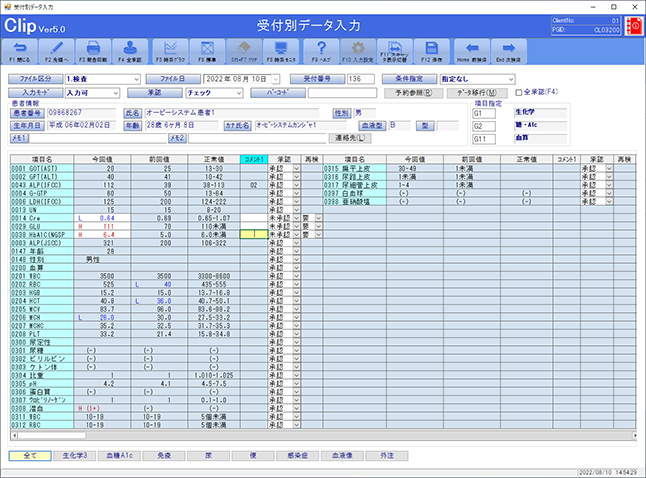Click the highlighted comment cell in HbA1C row
The image size is (646, 478).
pos(254,234)
